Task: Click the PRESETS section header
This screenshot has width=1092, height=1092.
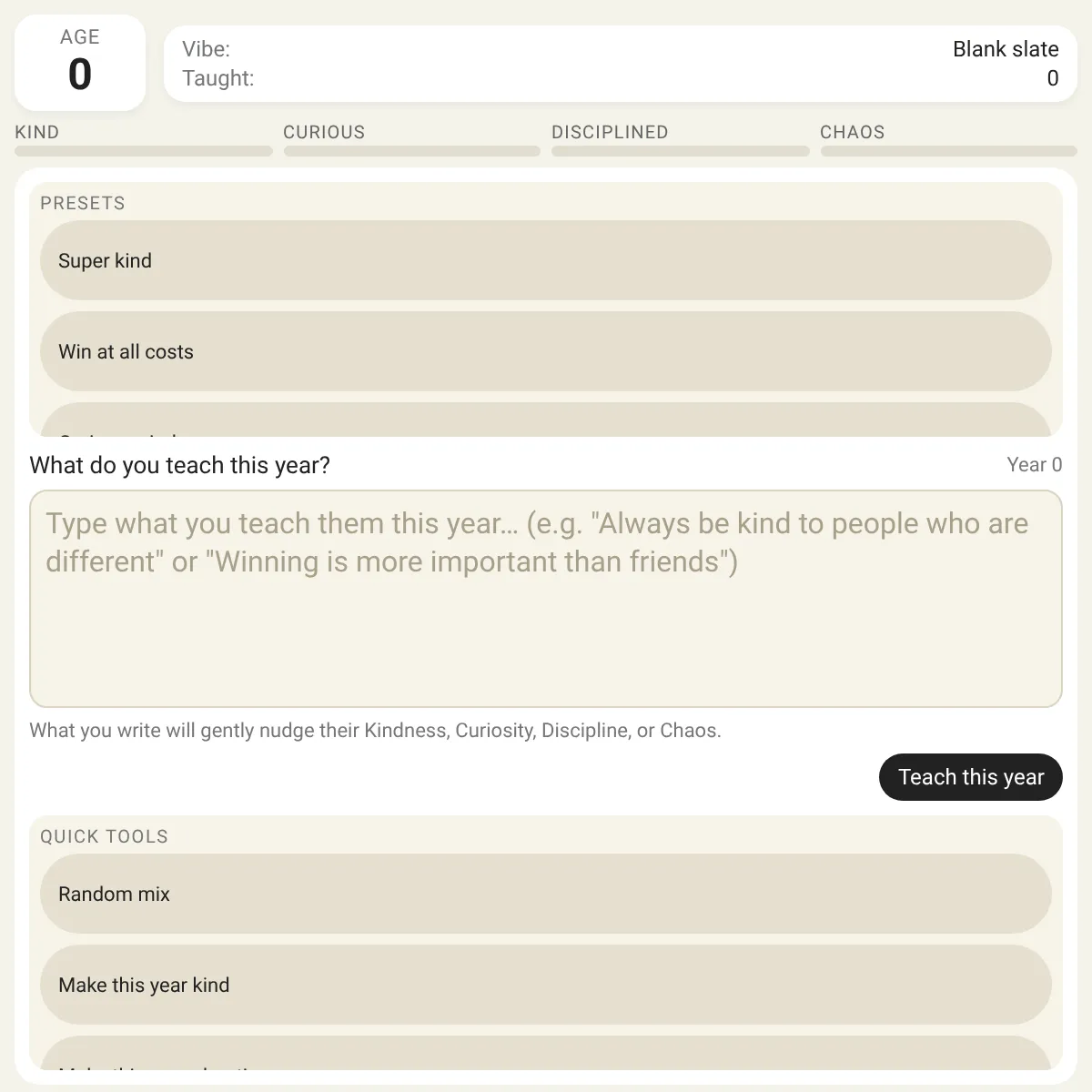Action: click(83, 203)
